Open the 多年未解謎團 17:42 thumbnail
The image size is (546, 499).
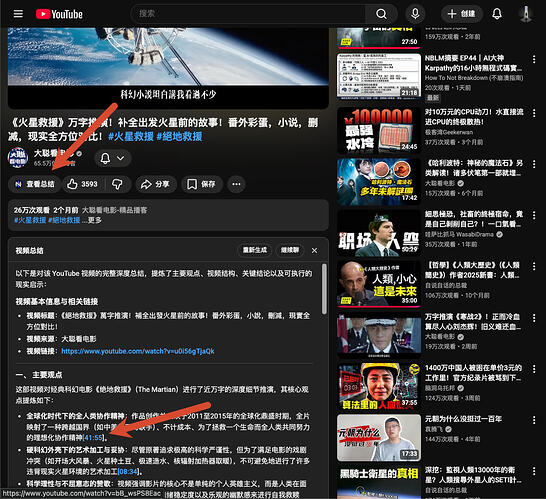pyautogui.click(x=379, y=181)
